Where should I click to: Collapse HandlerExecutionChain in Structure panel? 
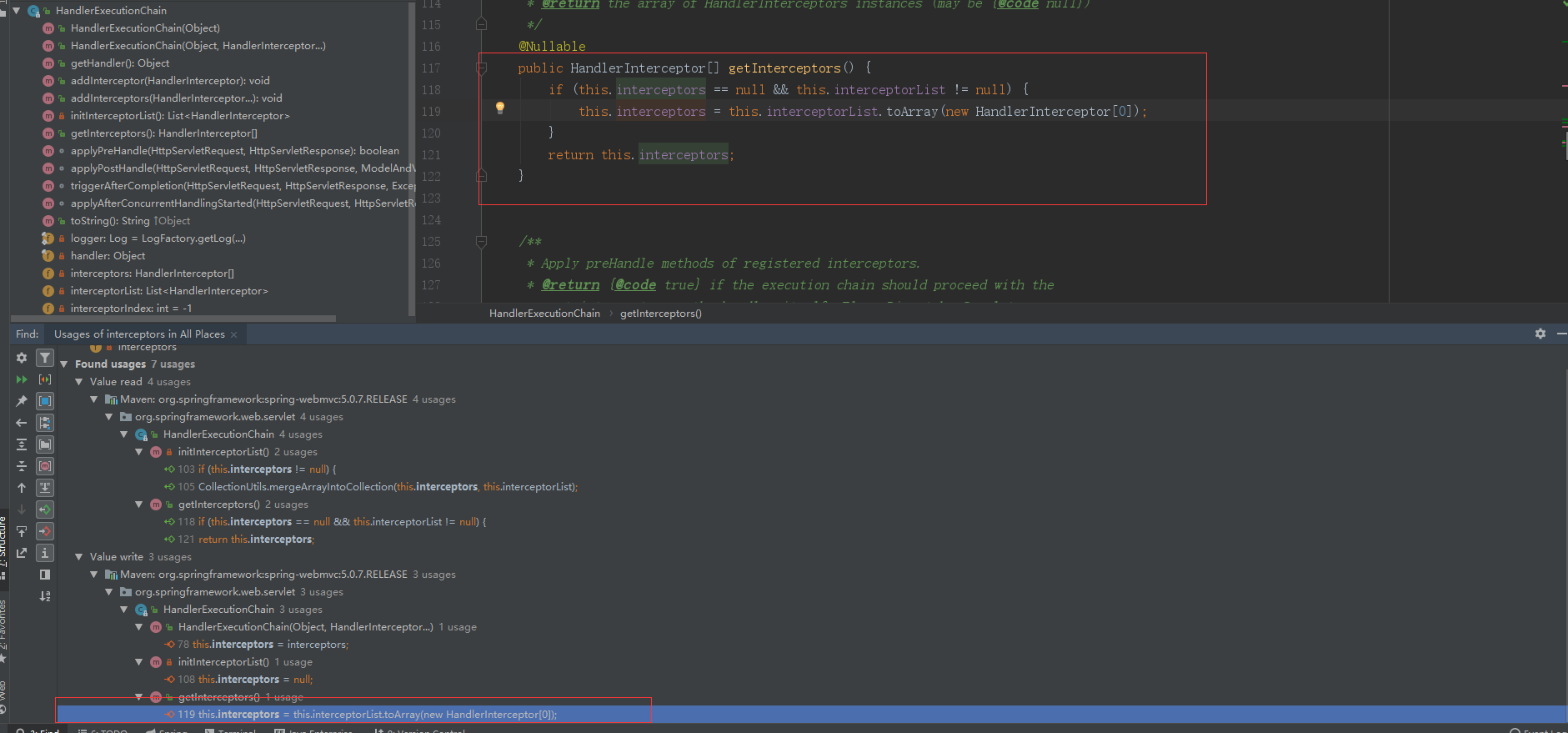17,11
